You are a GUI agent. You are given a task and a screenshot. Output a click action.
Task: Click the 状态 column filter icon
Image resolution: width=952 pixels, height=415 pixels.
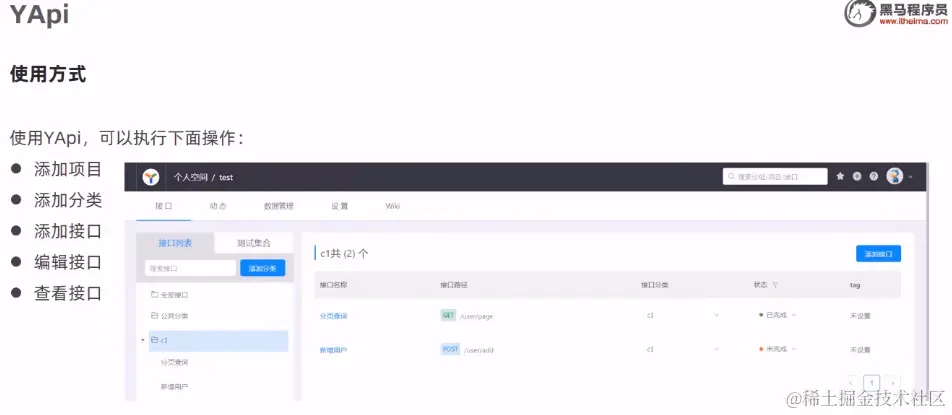point(775,285)
